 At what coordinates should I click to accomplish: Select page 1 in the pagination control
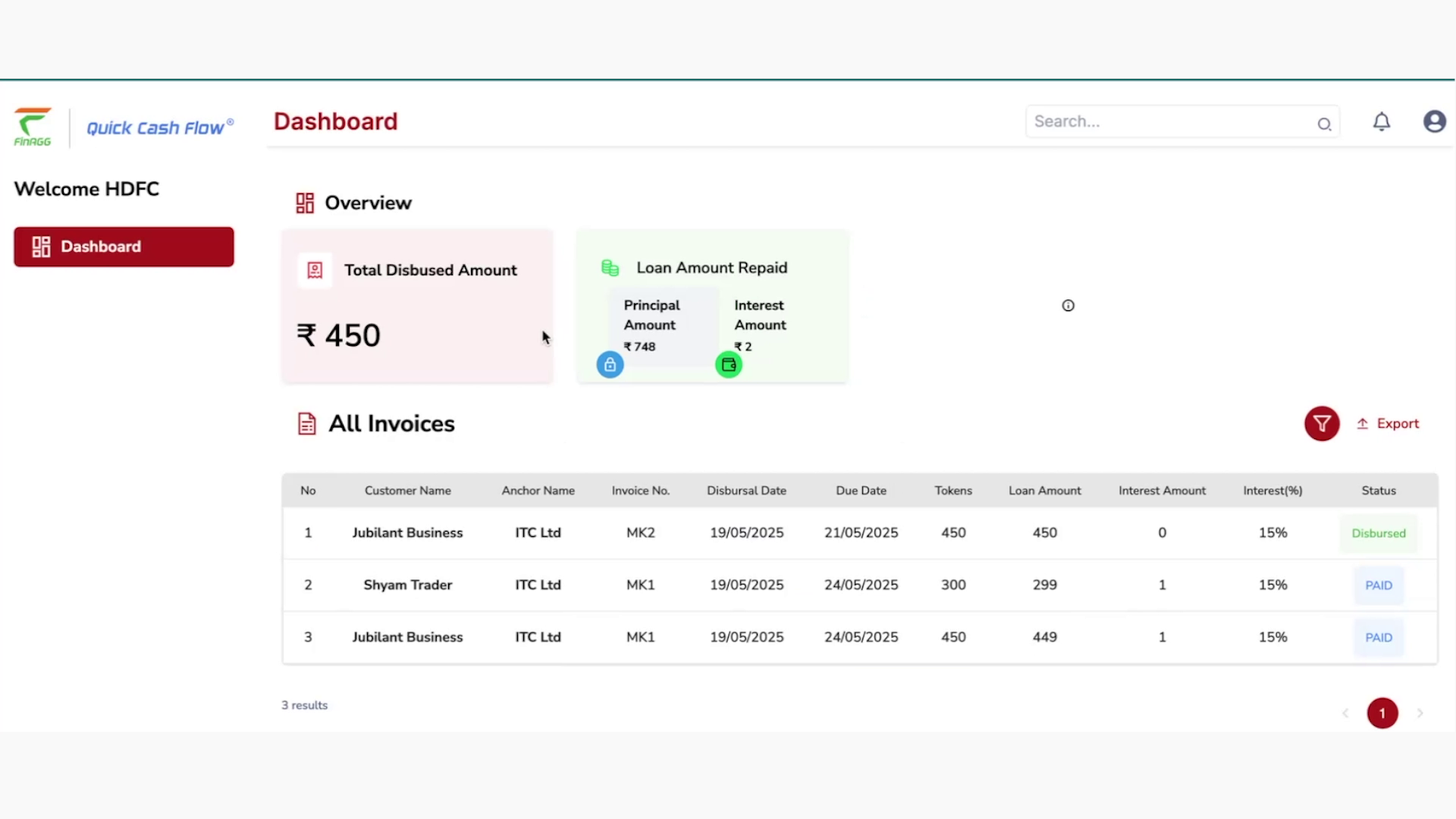click(1382, 713)
